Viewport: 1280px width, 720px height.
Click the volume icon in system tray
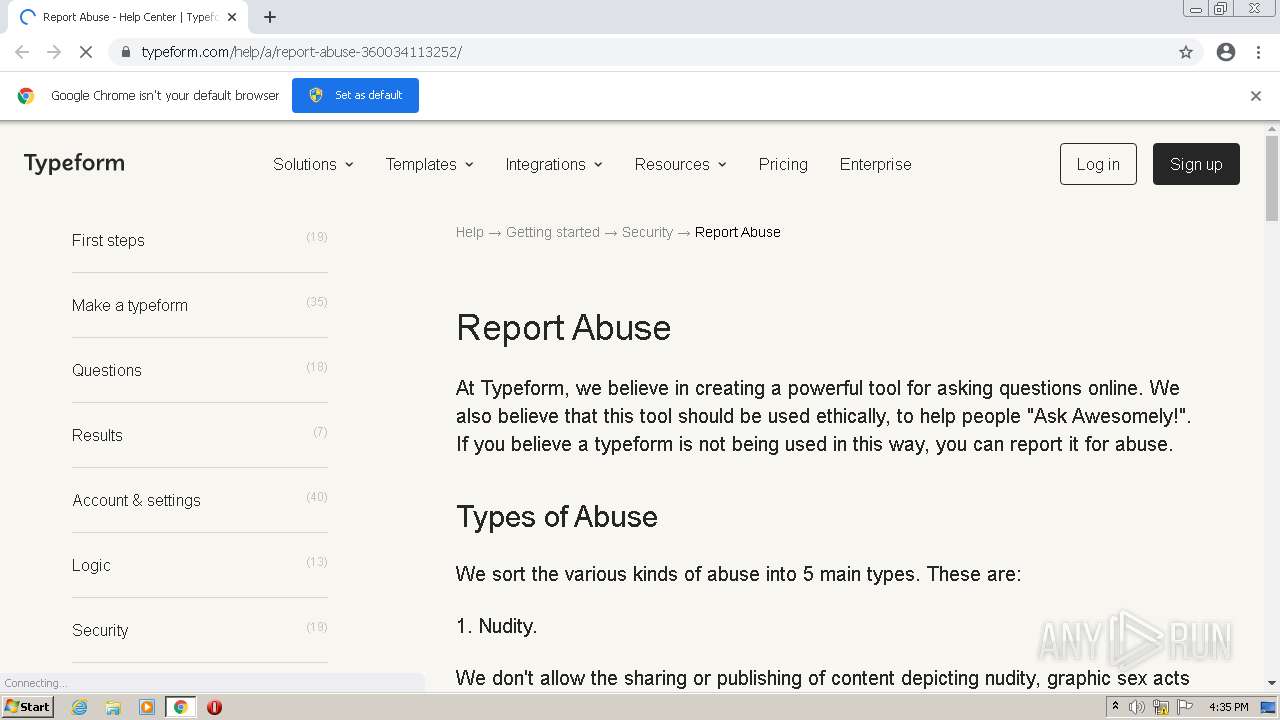(x=1137, y=707)
